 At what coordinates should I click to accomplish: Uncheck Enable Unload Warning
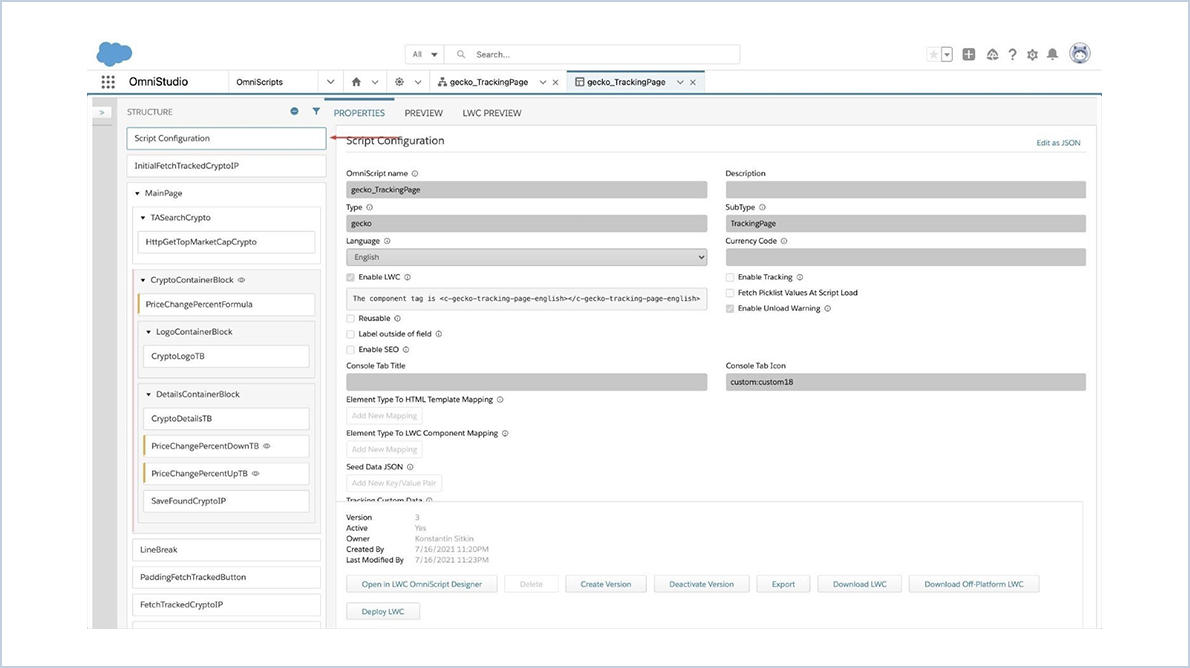tap(729, 309)
